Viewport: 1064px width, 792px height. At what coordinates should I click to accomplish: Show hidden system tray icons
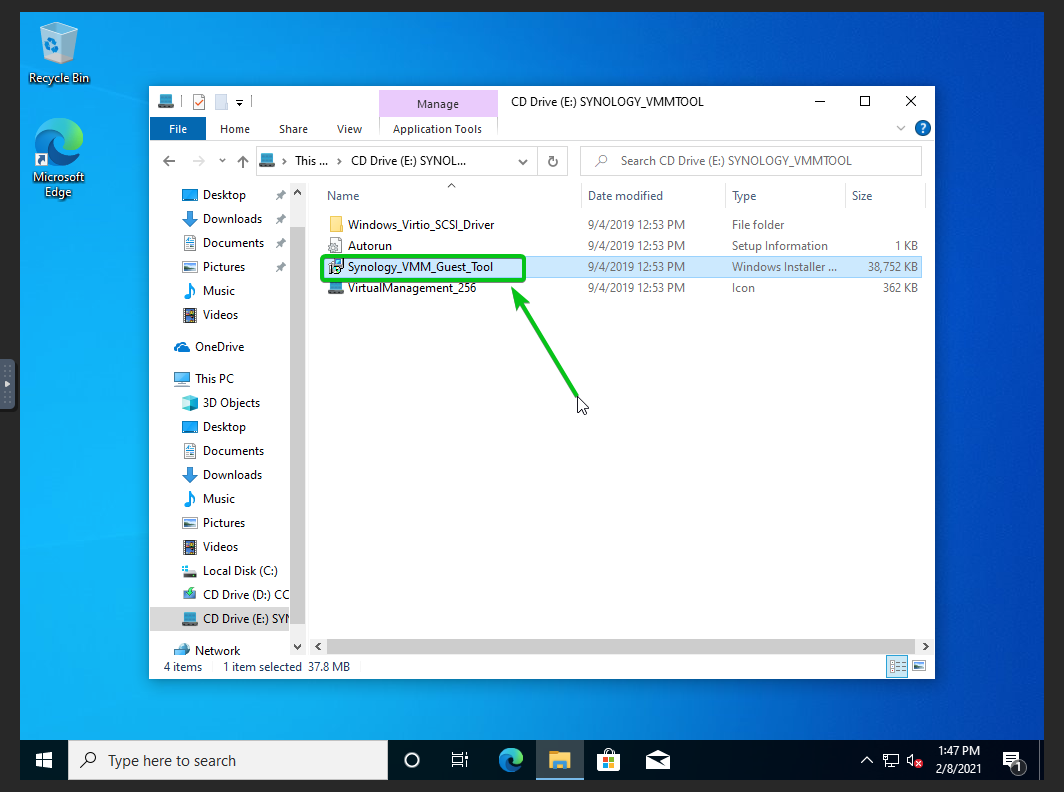tap(866, 761)
